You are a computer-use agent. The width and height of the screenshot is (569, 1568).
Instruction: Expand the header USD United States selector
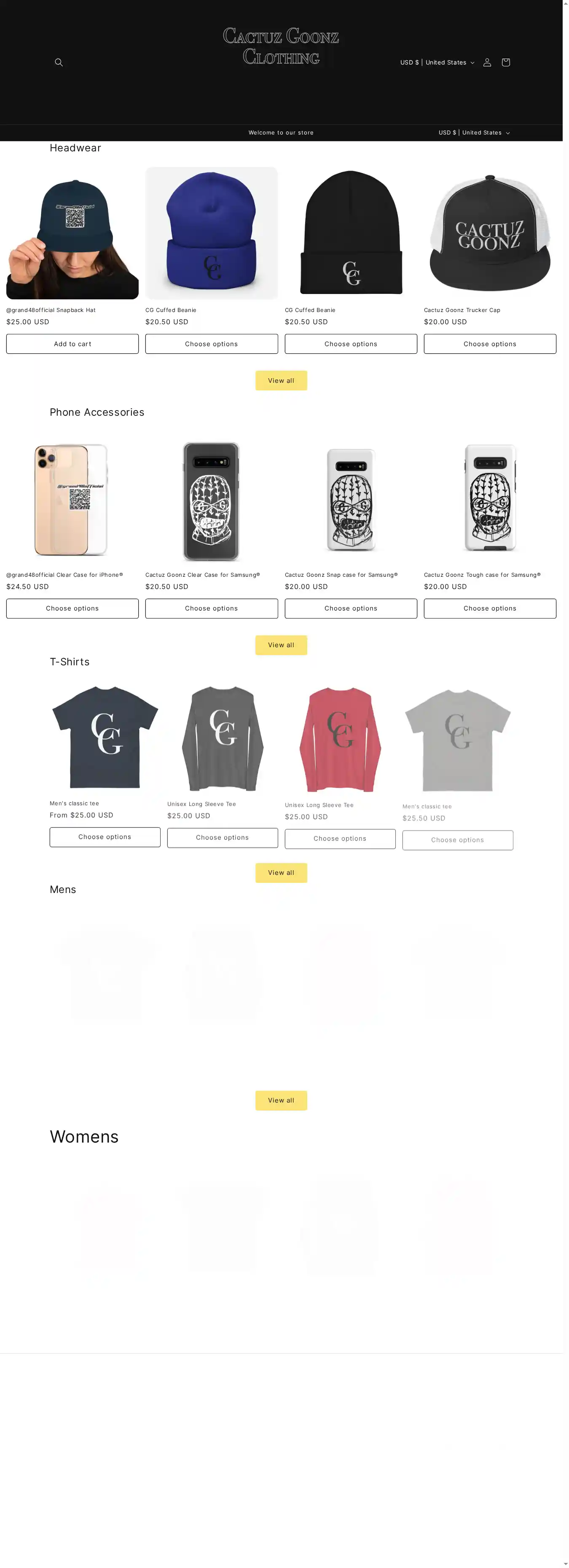[437, 62]
